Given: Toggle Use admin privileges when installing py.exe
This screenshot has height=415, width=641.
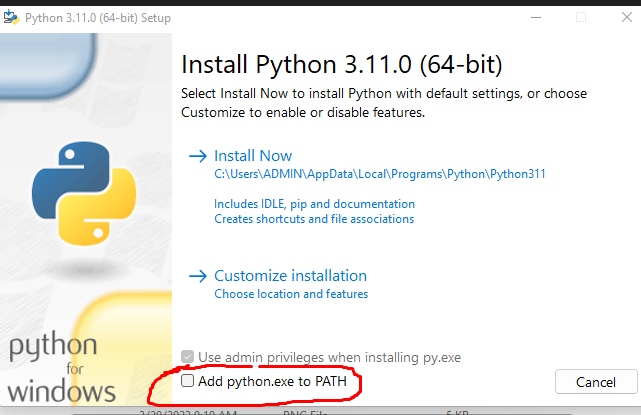Looking at the screenshot, I should coord(188,357).
